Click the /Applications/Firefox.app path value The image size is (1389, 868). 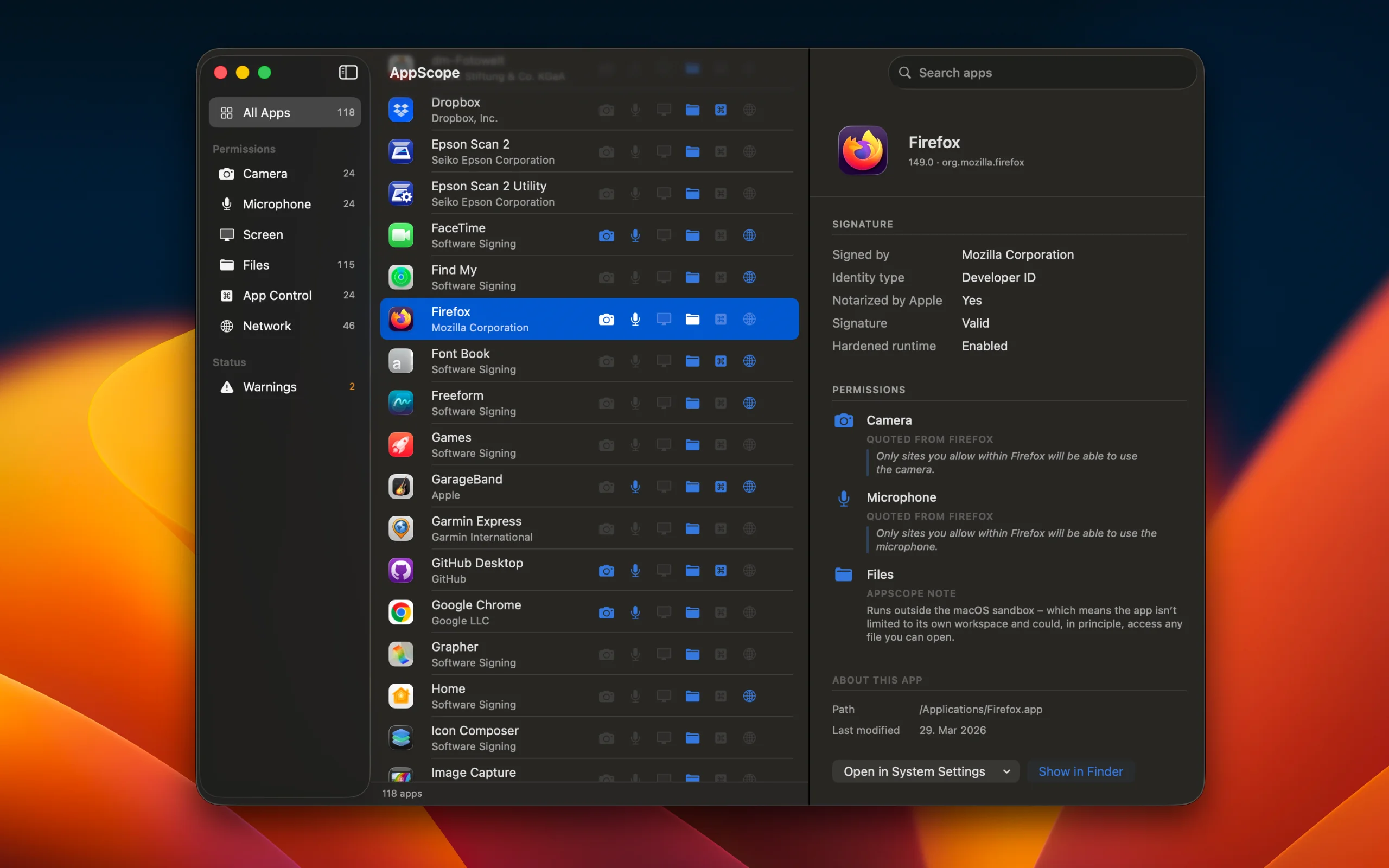pos(980,709)
